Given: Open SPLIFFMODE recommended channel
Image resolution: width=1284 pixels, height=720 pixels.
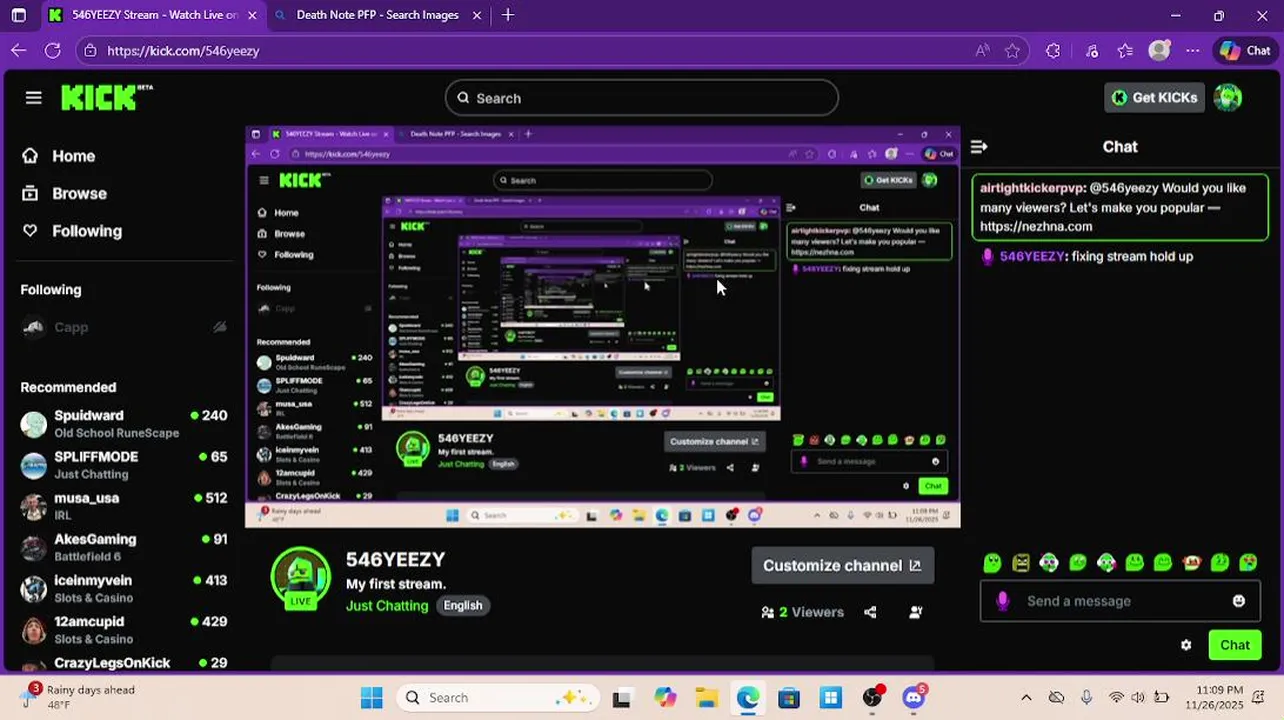Looking at the screenshot, I should 124,465.
